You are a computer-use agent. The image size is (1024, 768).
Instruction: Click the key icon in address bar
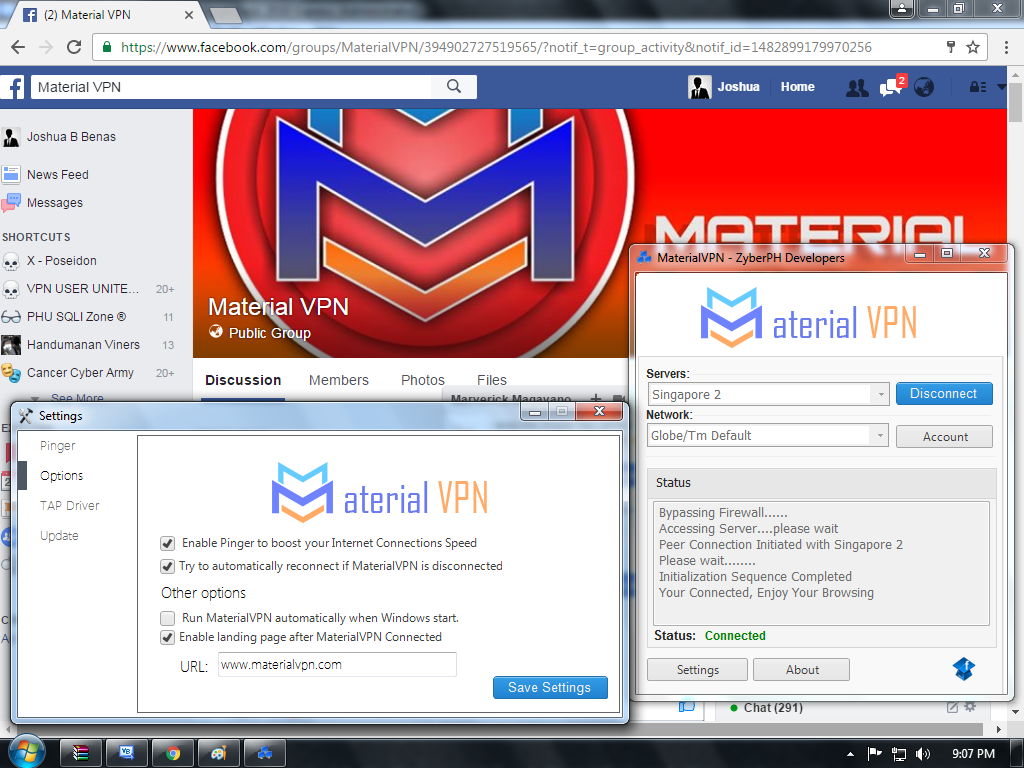pos(951,46)
